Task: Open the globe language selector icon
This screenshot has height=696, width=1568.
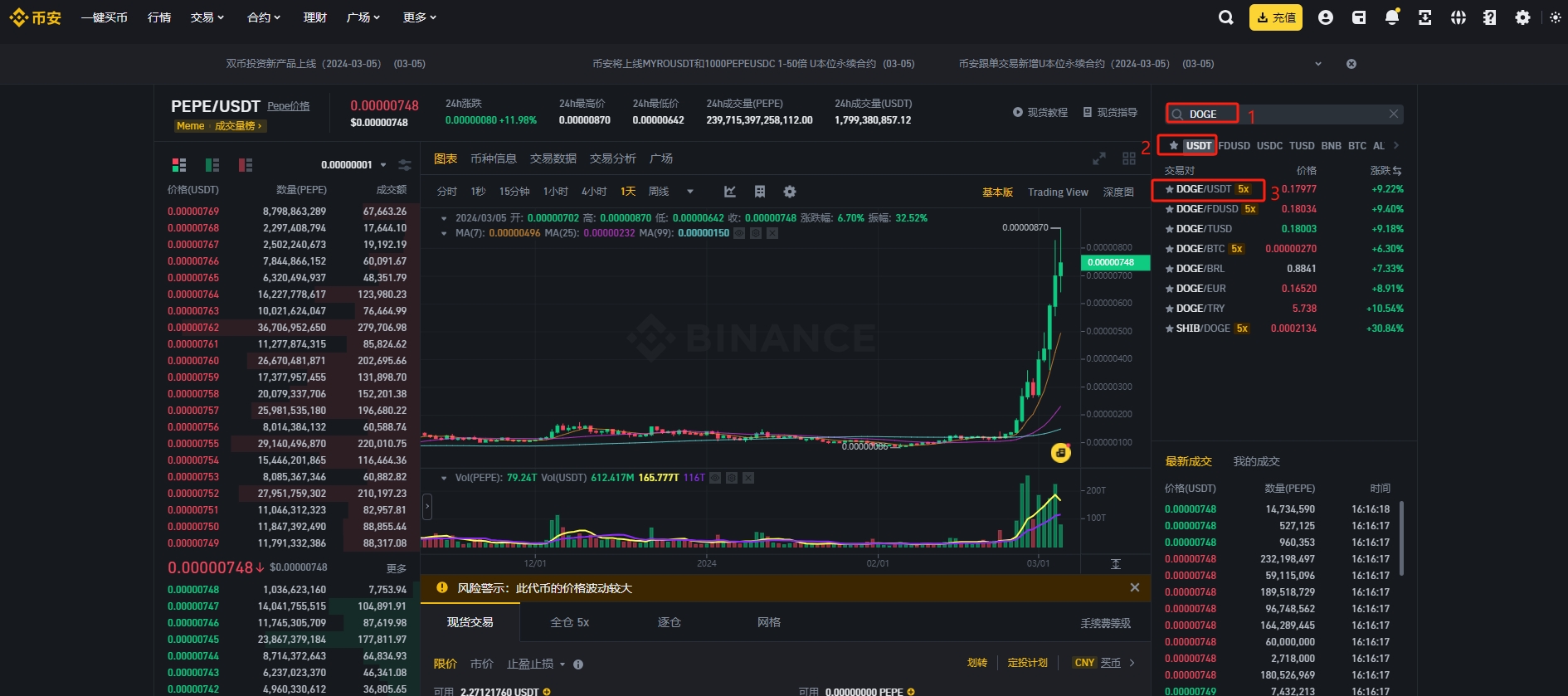Action: [x=1458, y=17]
